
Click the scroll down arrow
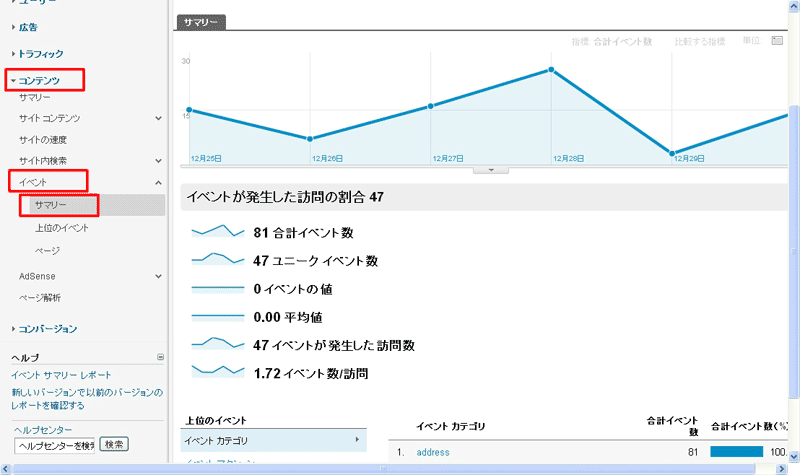point(793,456)
